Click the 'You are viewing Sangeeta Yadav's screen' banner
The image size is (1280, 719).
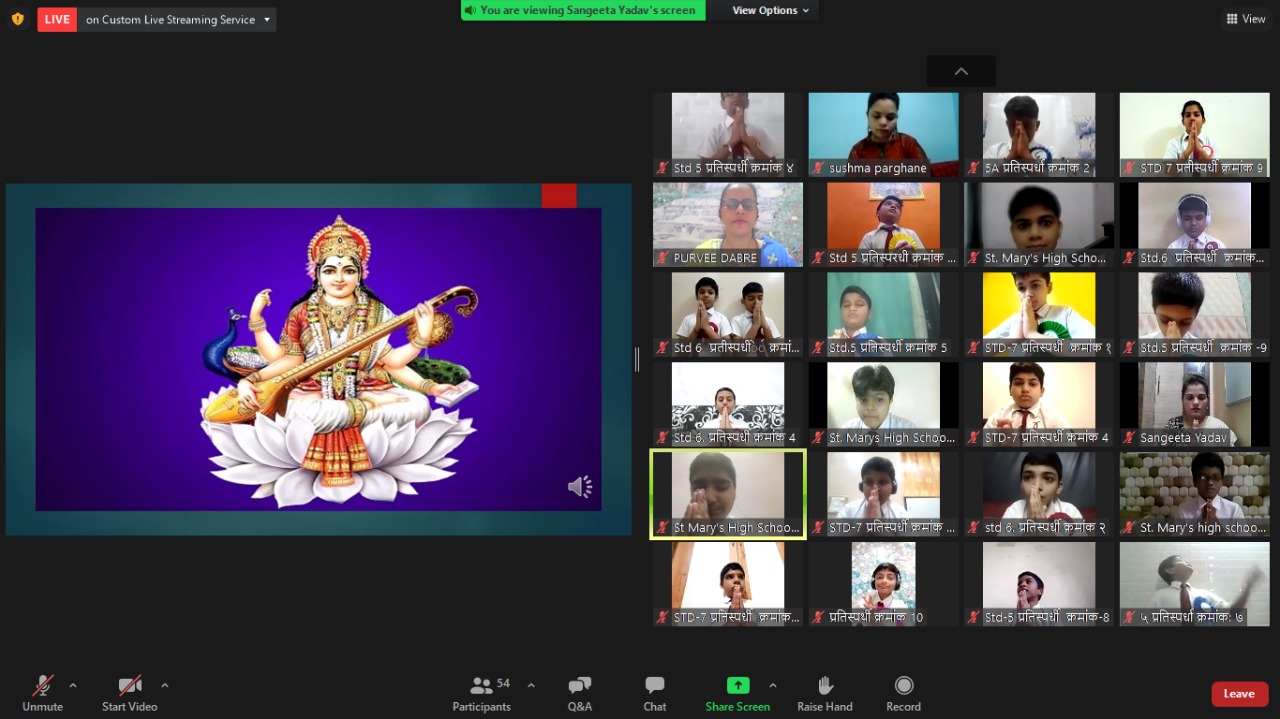tap(583, 10)
